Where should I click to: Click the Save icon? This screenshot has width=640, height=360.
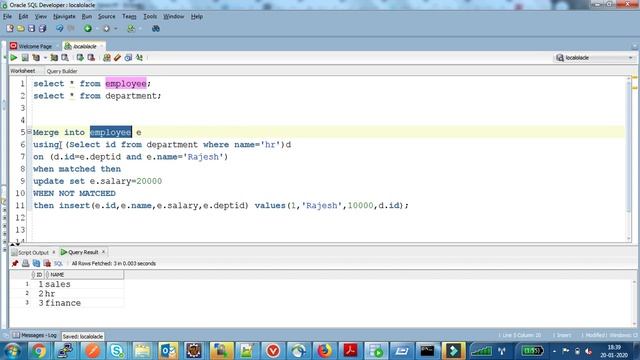pyautogui.click(x=31, y=29)
